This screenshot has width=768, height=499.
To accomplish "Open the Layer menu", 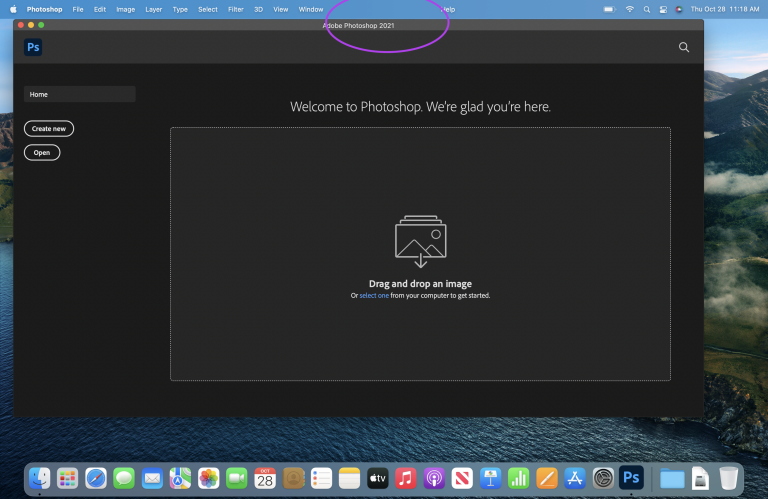I will tap(153, 9).
